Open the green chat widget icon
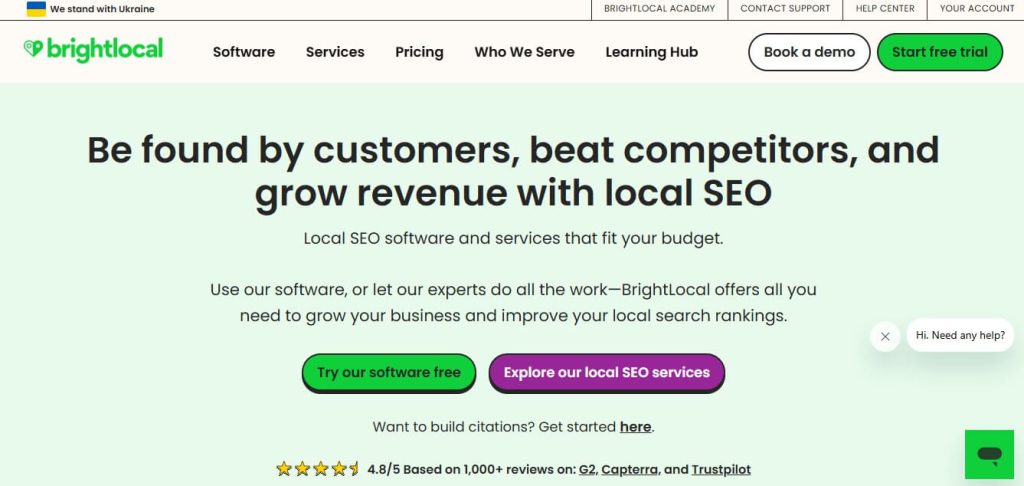The image size is (1024, 486). coord(989,455)
